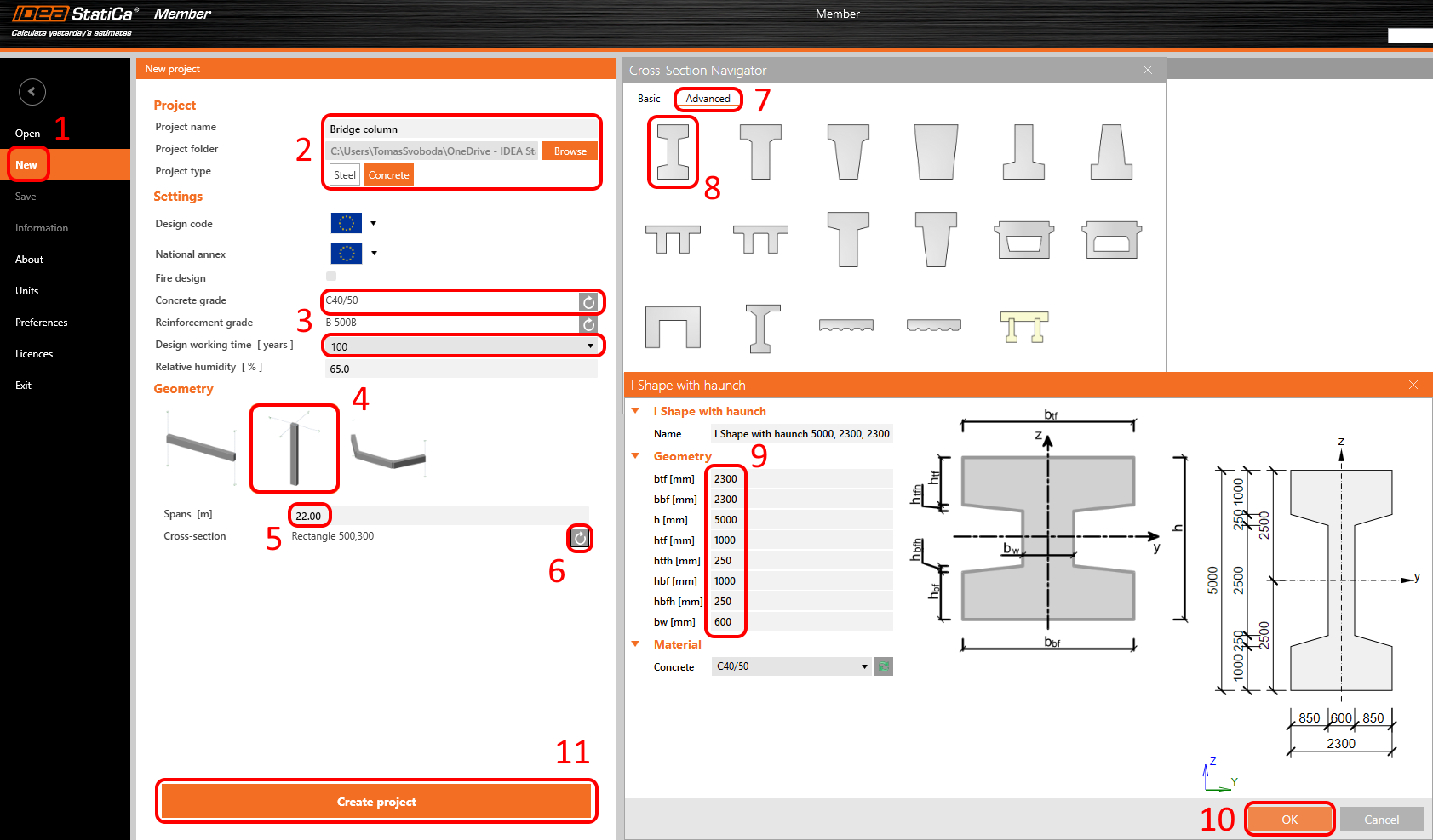
Task: Choose the first double-T cross-section
Action: tap(673, 239)
